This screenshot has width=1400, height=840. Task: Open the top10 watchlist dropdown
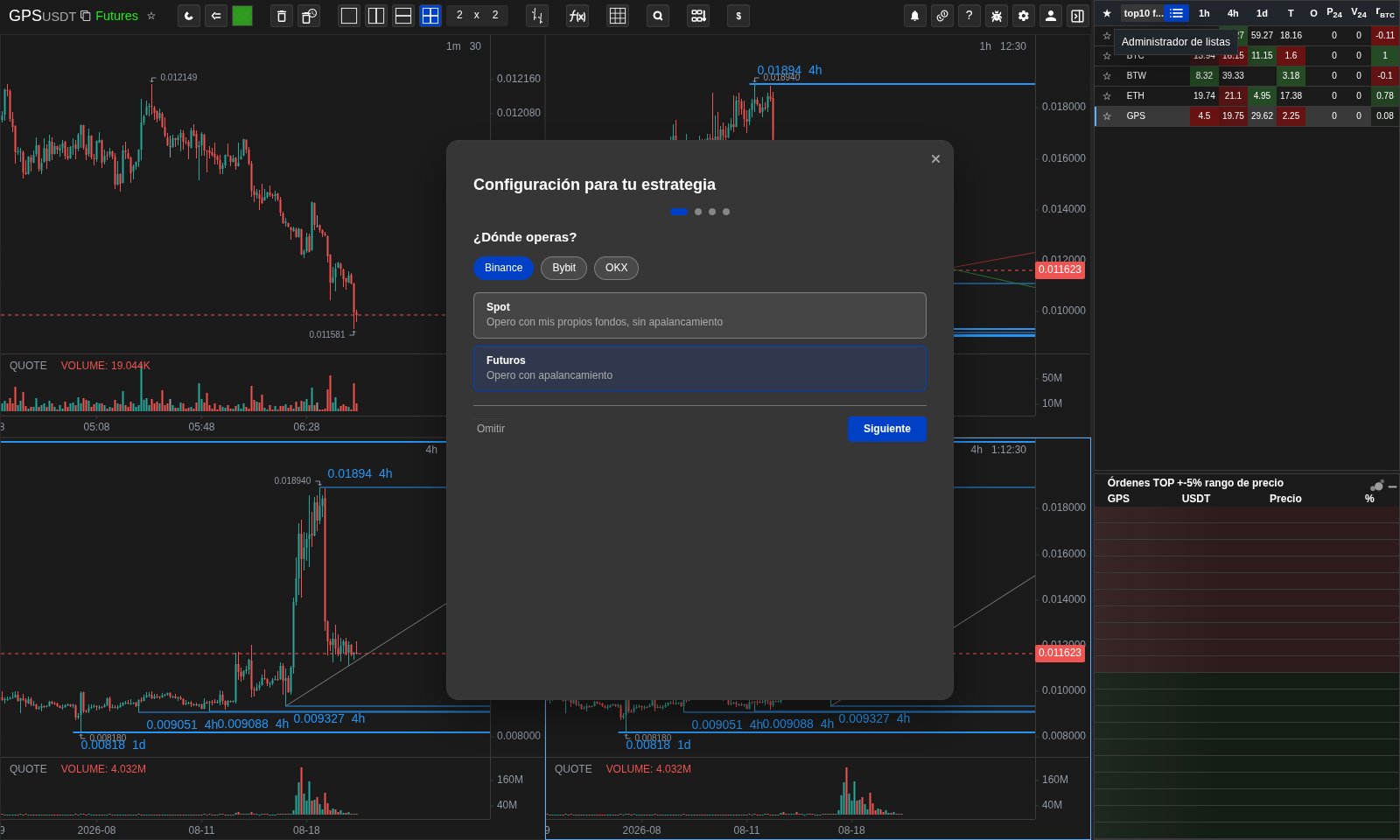coord(1143,13)
